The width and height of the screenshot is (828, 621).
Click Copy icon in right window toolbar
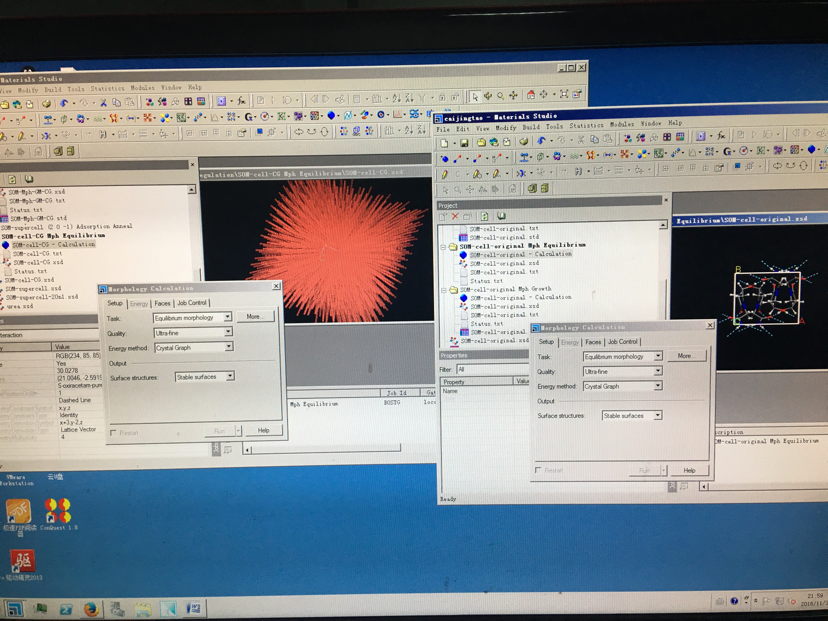click(x=594, y=140)
